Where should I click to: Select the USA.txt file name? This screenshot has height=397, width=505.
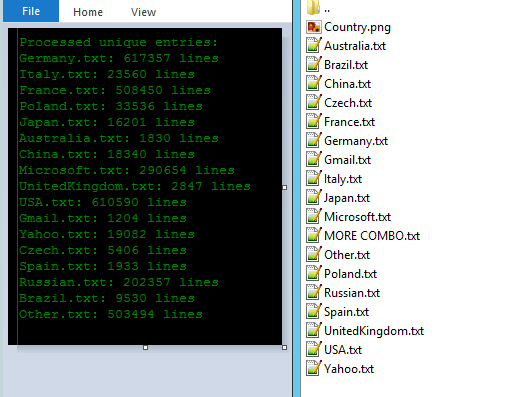[343, 350]
